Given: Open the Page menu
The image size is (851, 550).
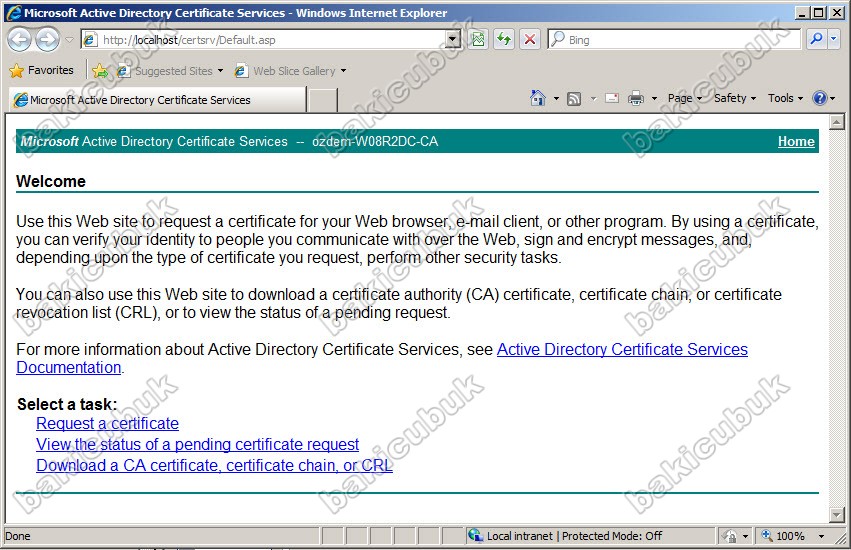Looking at the screenshot, I should [685, 98].
